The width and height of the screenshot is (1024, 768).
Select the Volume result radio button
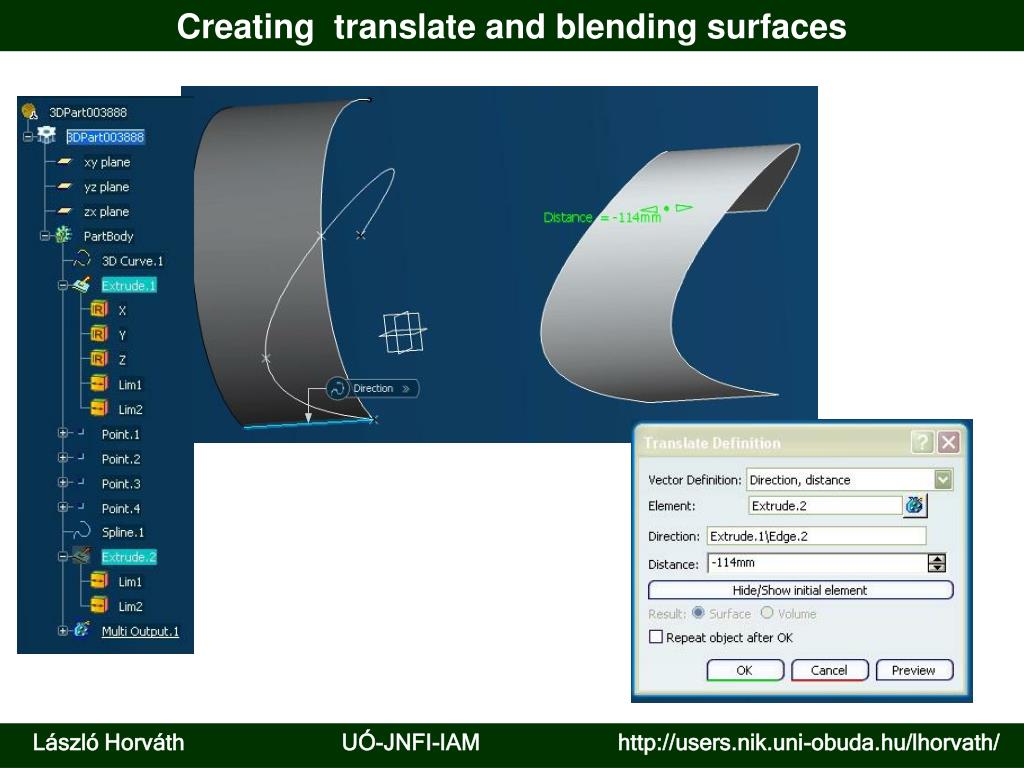[767, 613]
